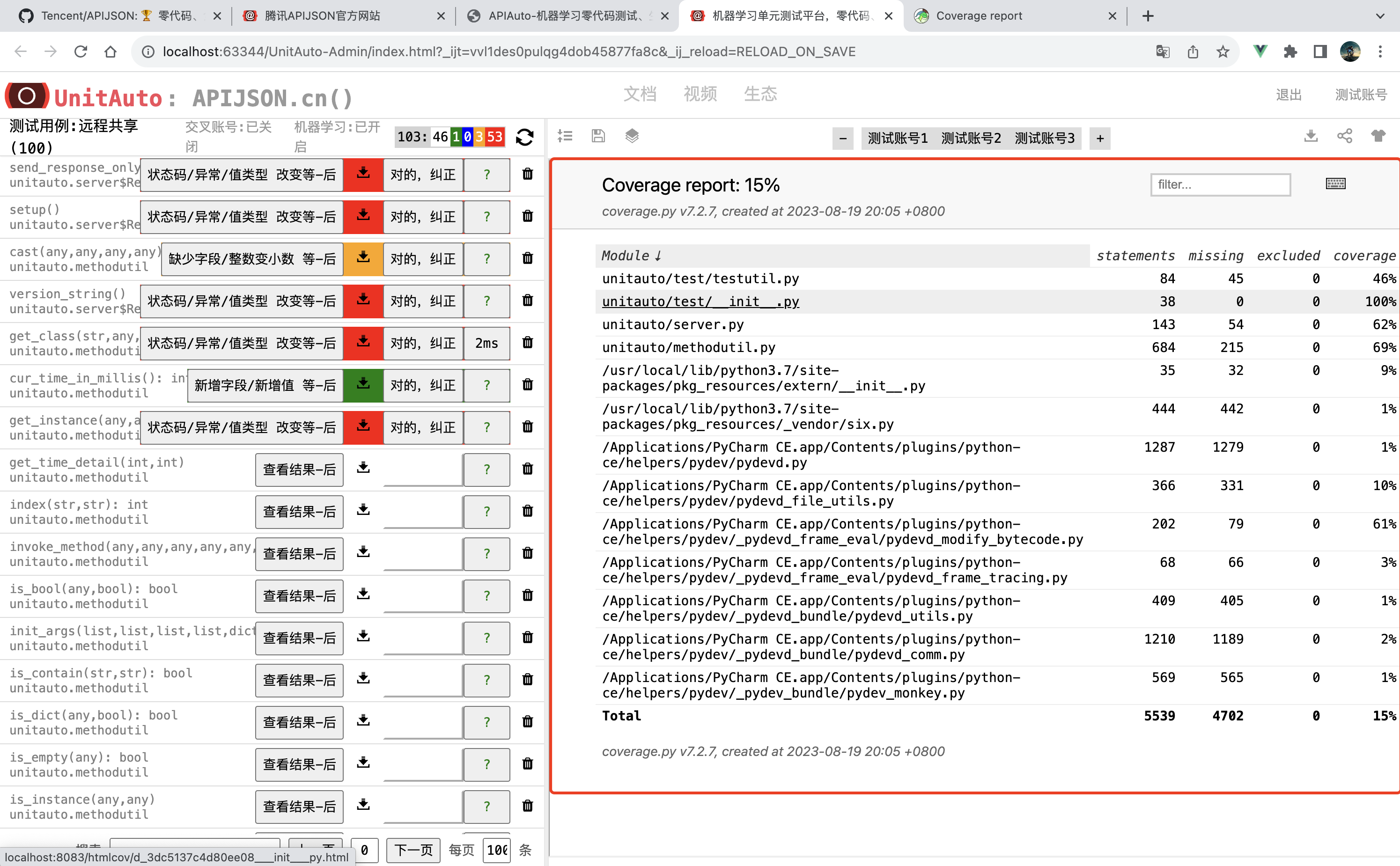
Task: Refresh the test case list
Action: click(x=525, y=137)
